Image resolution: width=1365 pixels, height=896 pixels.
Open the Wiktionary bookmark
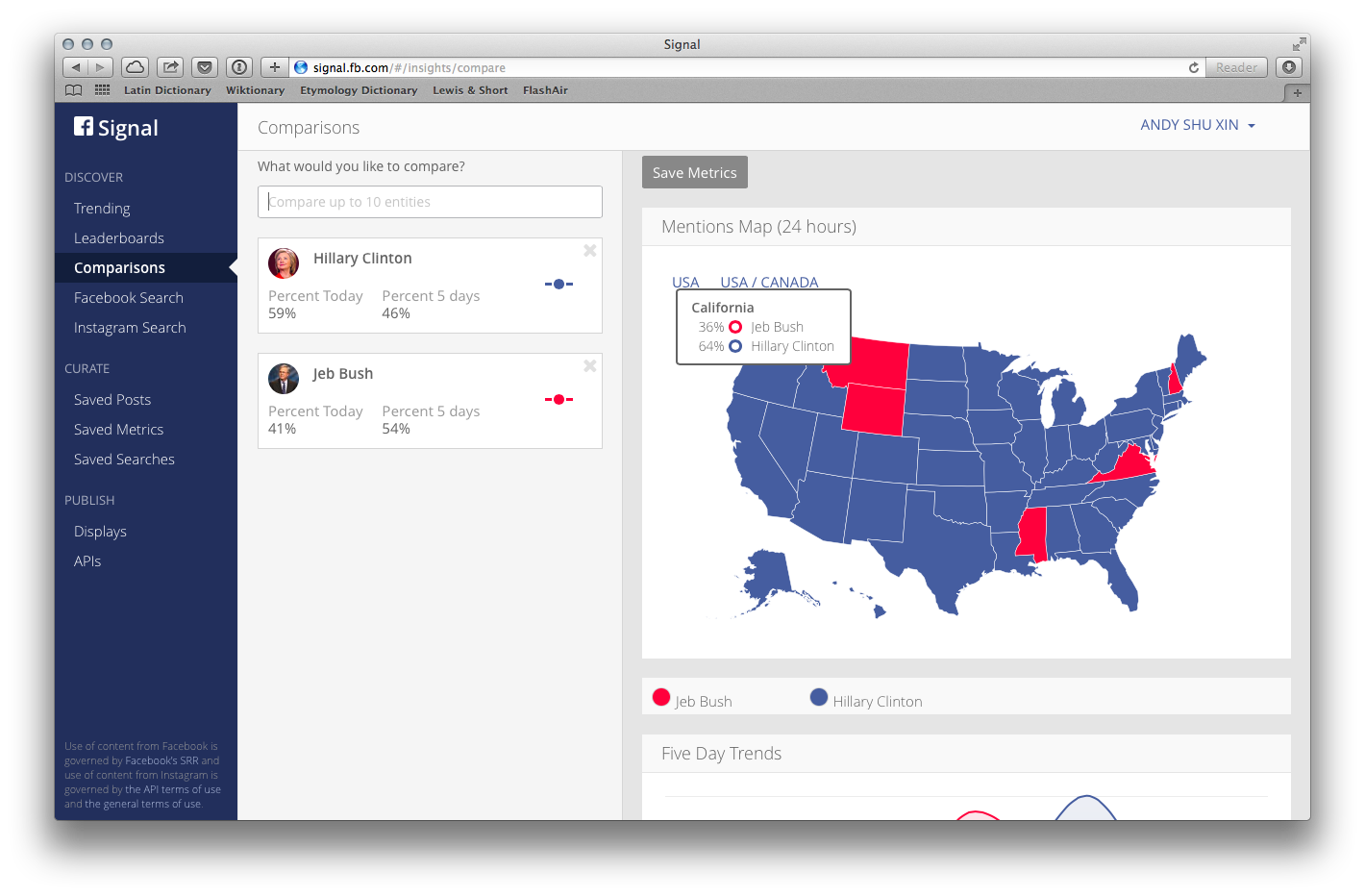(x=255, y=90)
